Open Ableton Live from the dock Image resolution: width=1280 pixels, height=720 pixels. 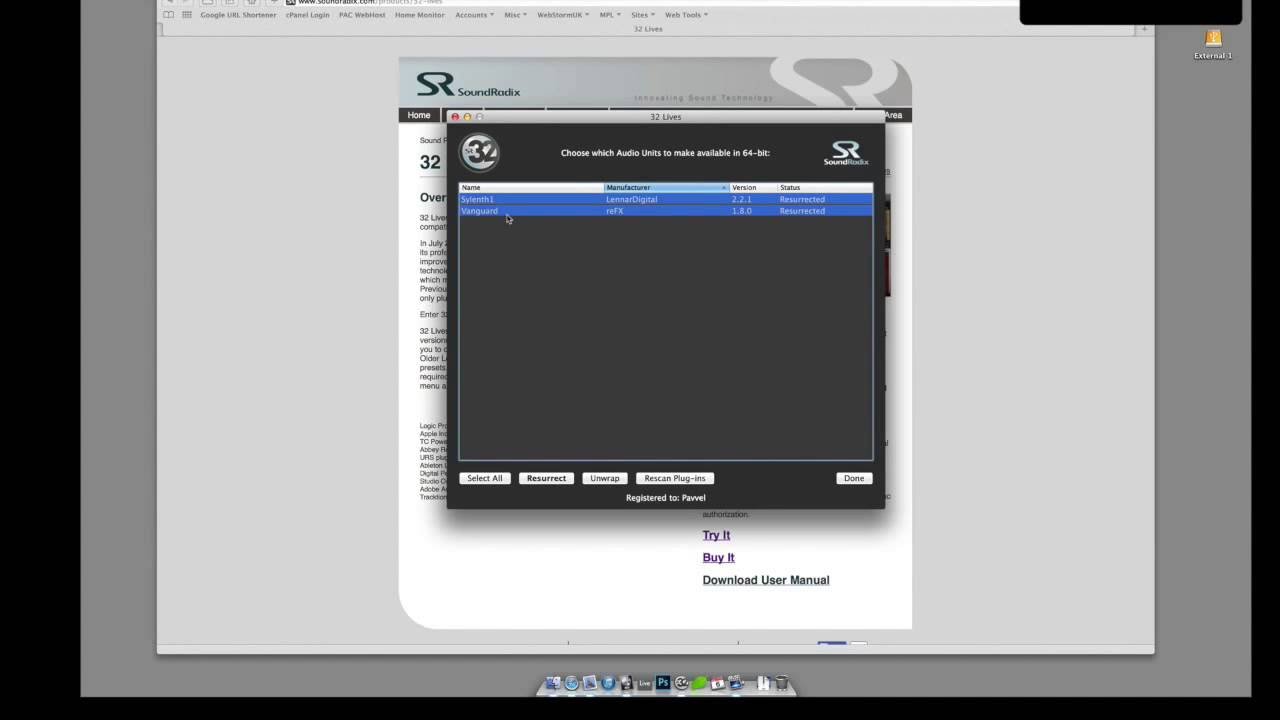[x=645, y=683]
